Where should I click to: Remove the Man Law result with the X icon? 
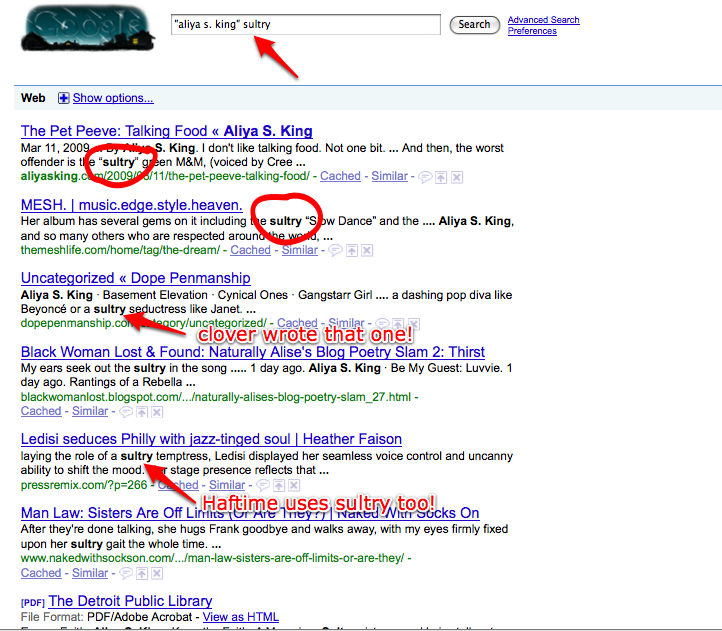coord(158,574)
